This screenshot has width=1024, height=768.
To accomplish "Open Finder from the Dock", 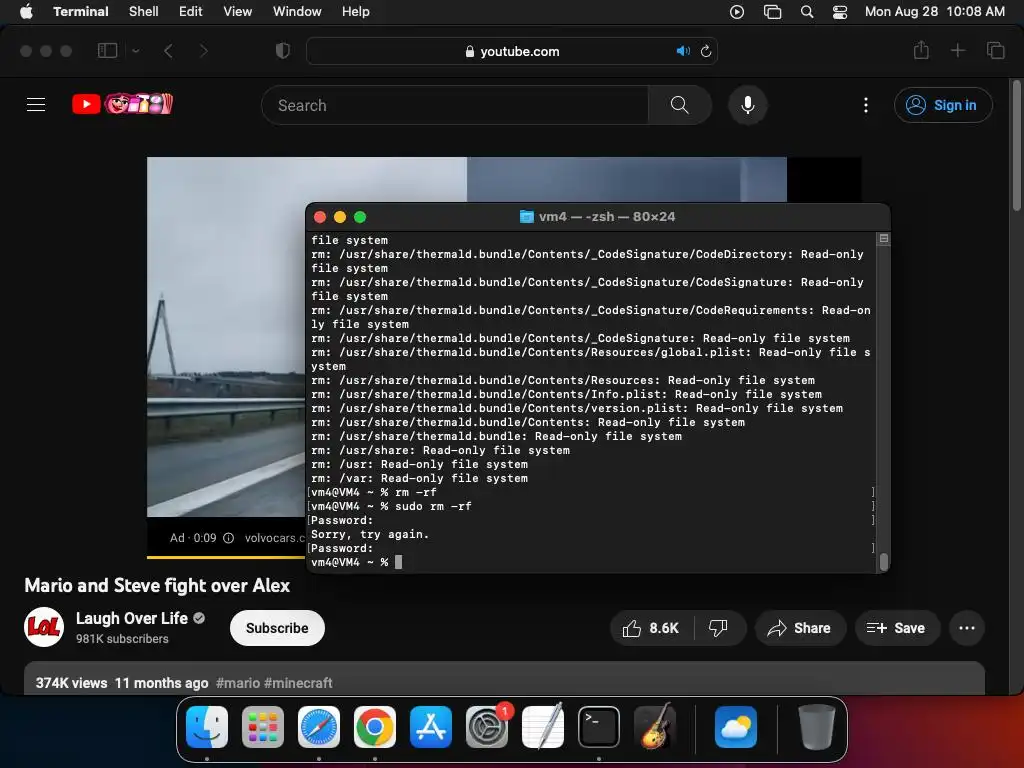I will (x=207, y=727).
